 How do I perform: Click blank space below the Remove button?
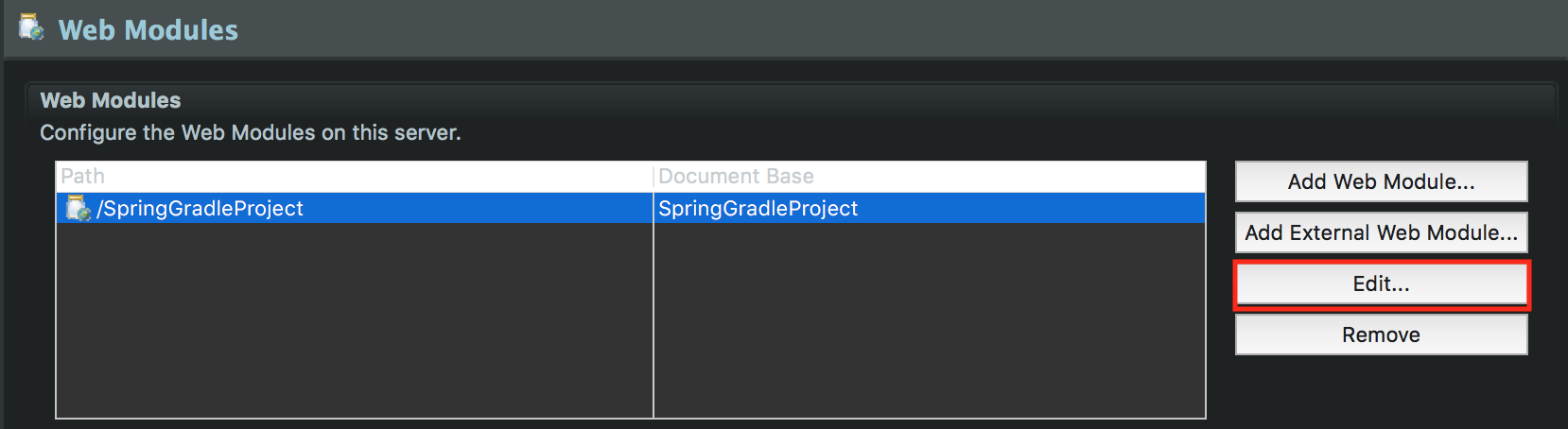click(x=1381, y=389)
